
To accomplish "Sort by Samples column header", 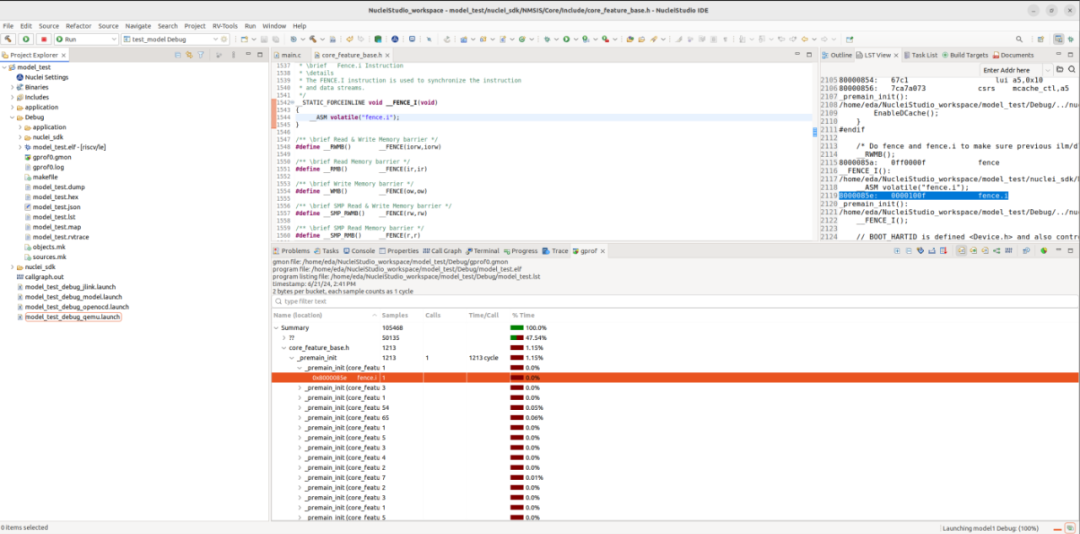I will [x=395, y=315].
